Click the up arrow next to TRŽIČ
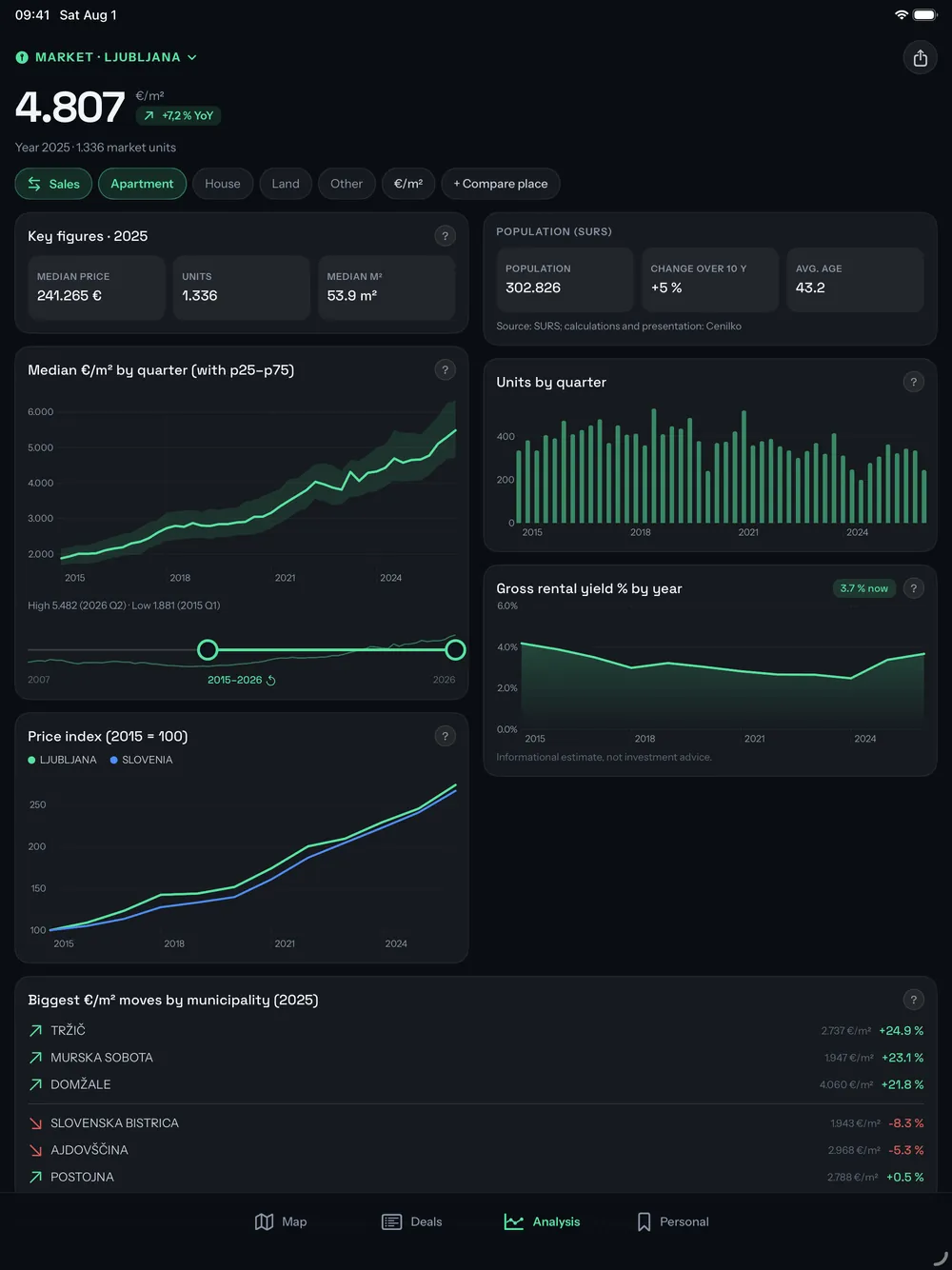Viewport: 952px width, 1270px height. pos(35,1030)
